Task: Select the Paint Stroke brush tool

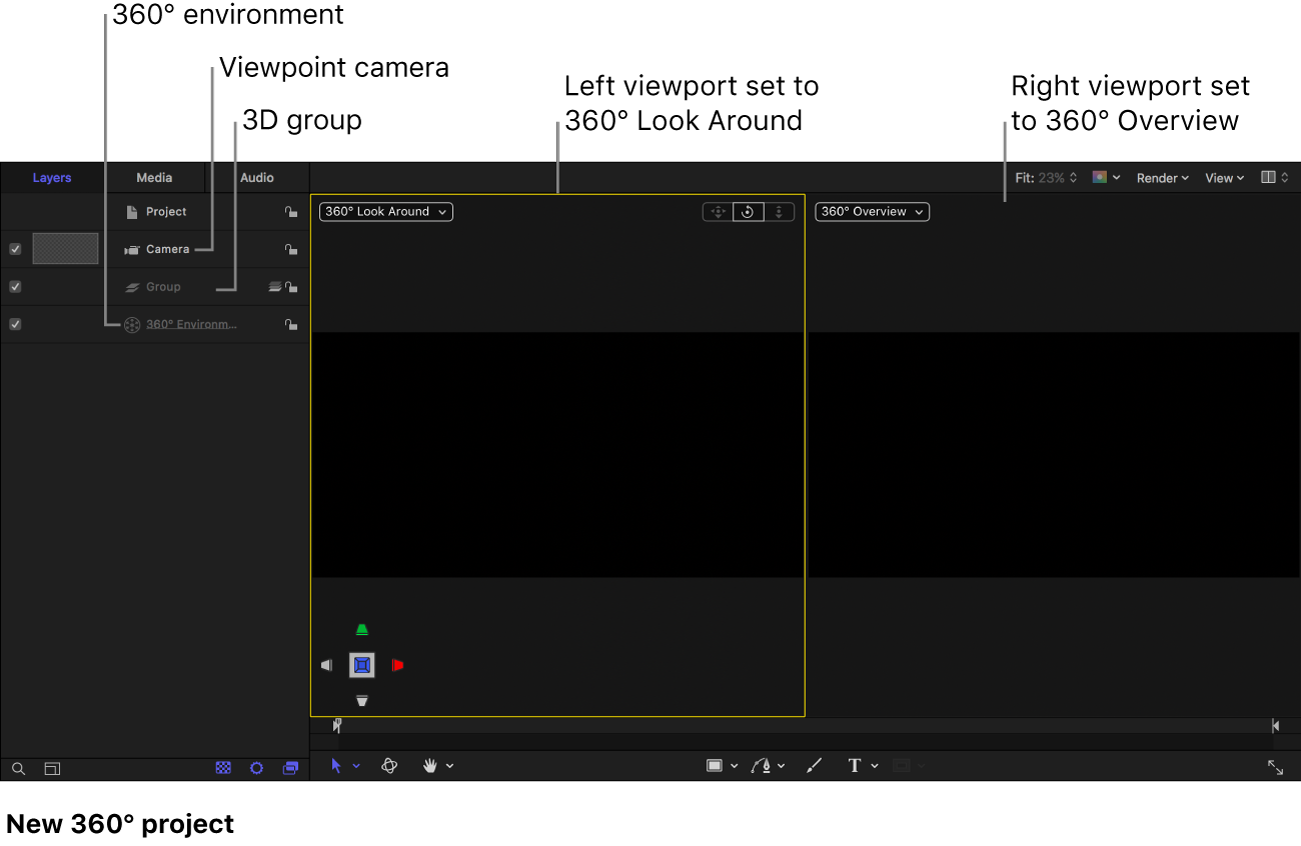Action: click(814, 766)
